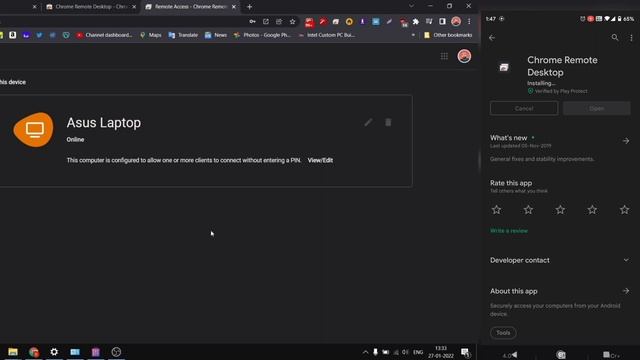Image resolution: width=640 pixels, height=360 pixels.
Task: Click the Chrome profile avatar in toolbar
Action: (456, 22)
